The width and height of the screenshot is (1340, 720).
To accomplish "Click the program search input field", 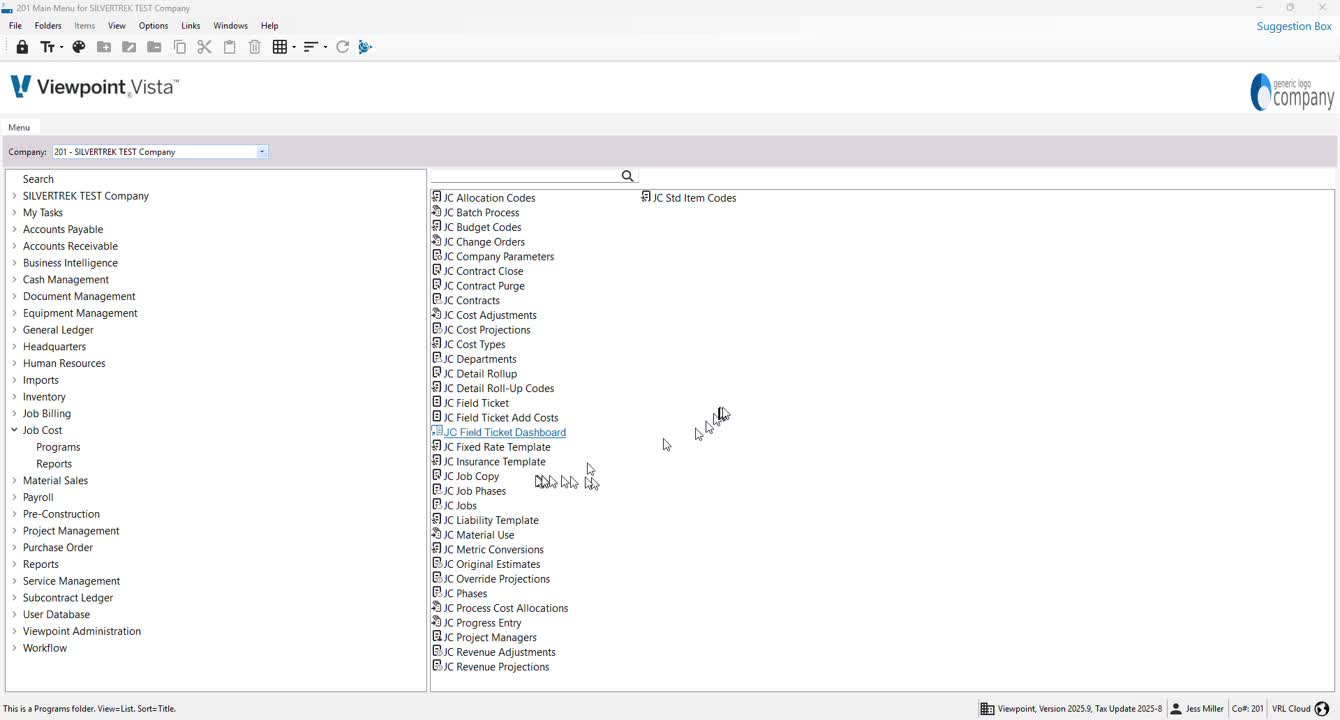I will click(x=525, y=176).
